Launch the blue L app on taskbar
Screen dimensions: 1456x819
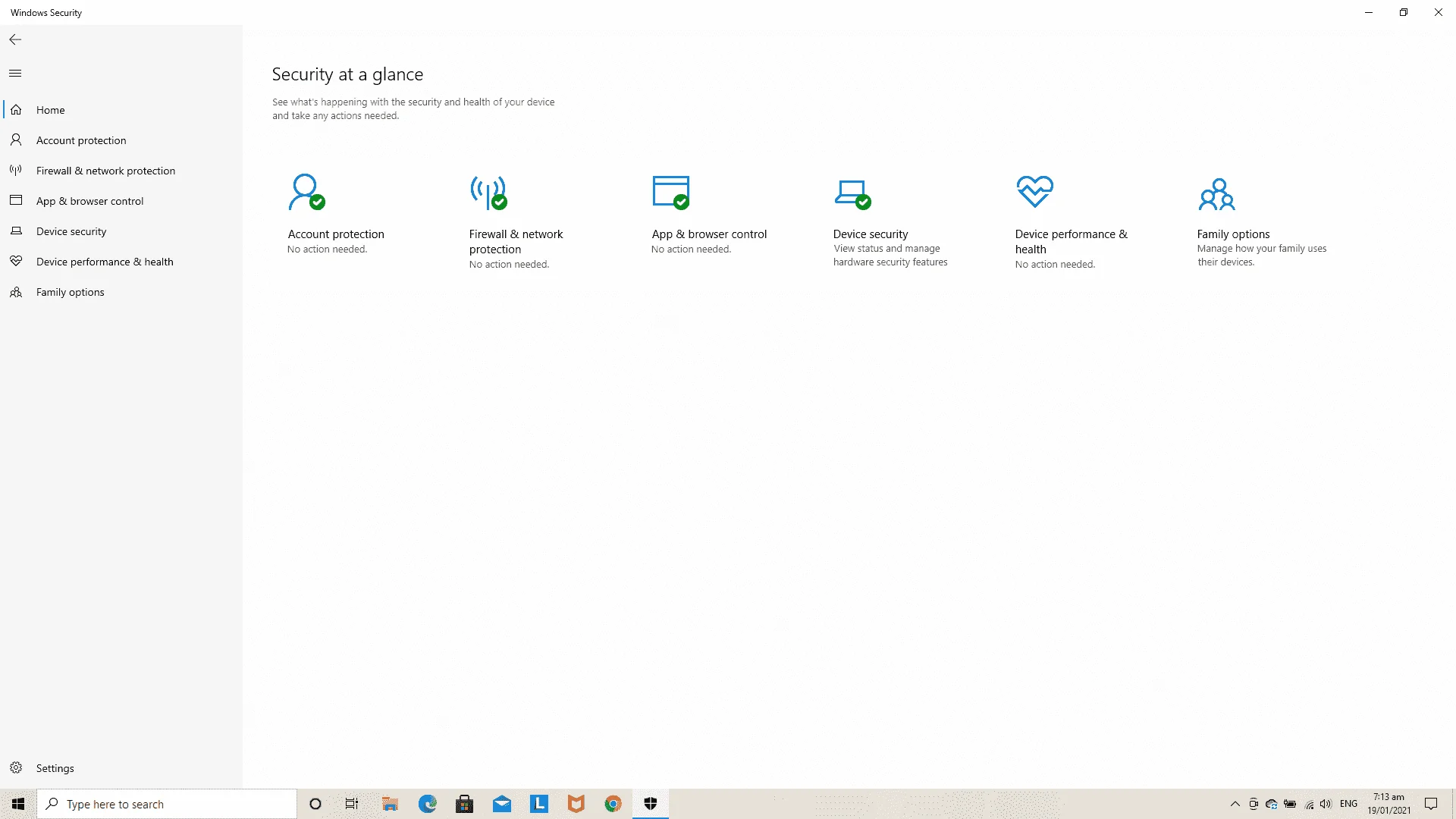click(539, 804)
